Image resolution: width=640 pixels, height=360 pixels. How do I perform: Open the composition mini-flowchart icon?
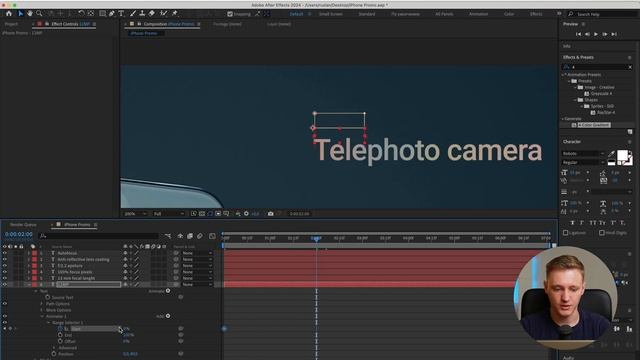[x=168, y=236]
